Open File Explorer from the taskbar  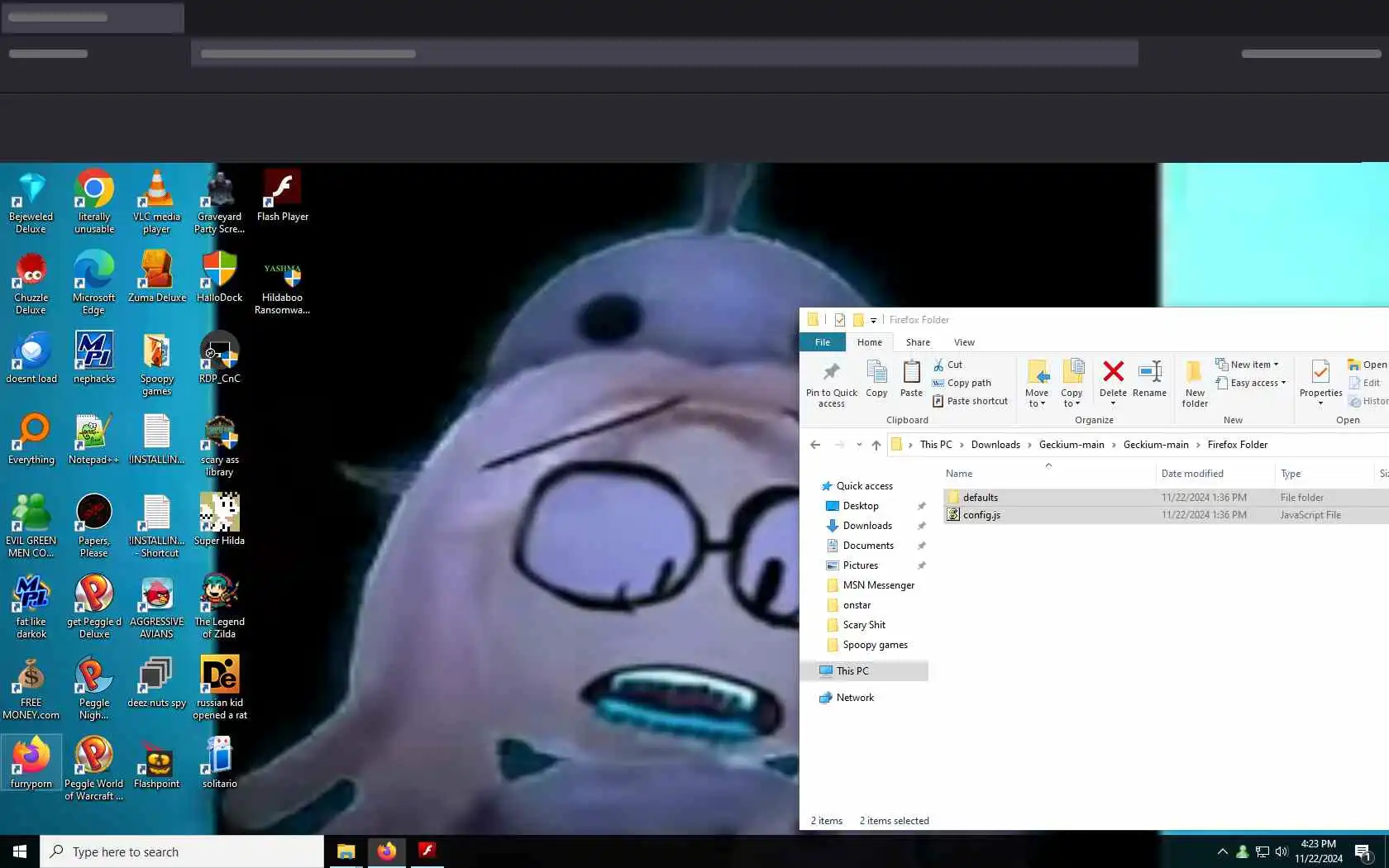[x=346, y=851]
